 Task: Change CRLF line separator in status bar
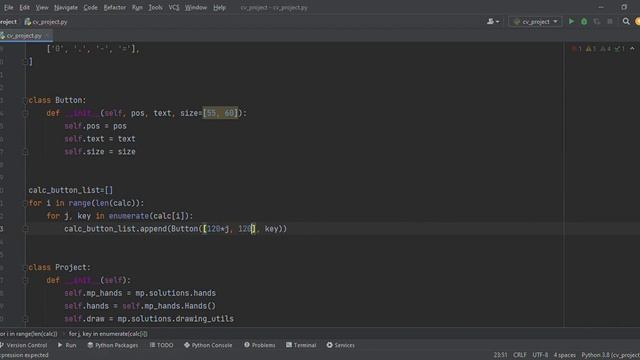click(520, 355)
